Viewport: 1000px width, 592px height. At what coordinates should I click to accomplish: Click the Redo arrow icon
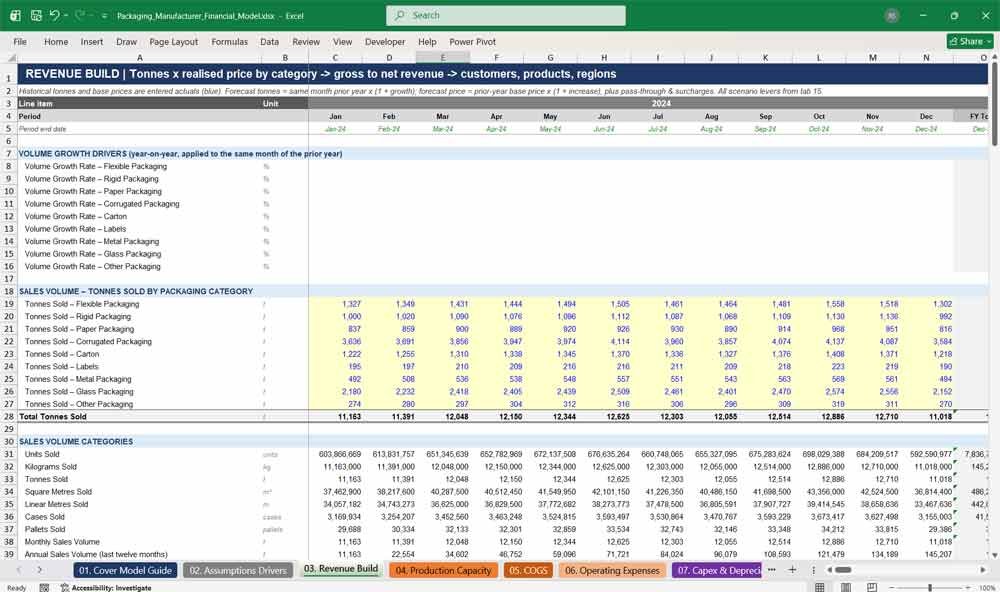[80, 15]
